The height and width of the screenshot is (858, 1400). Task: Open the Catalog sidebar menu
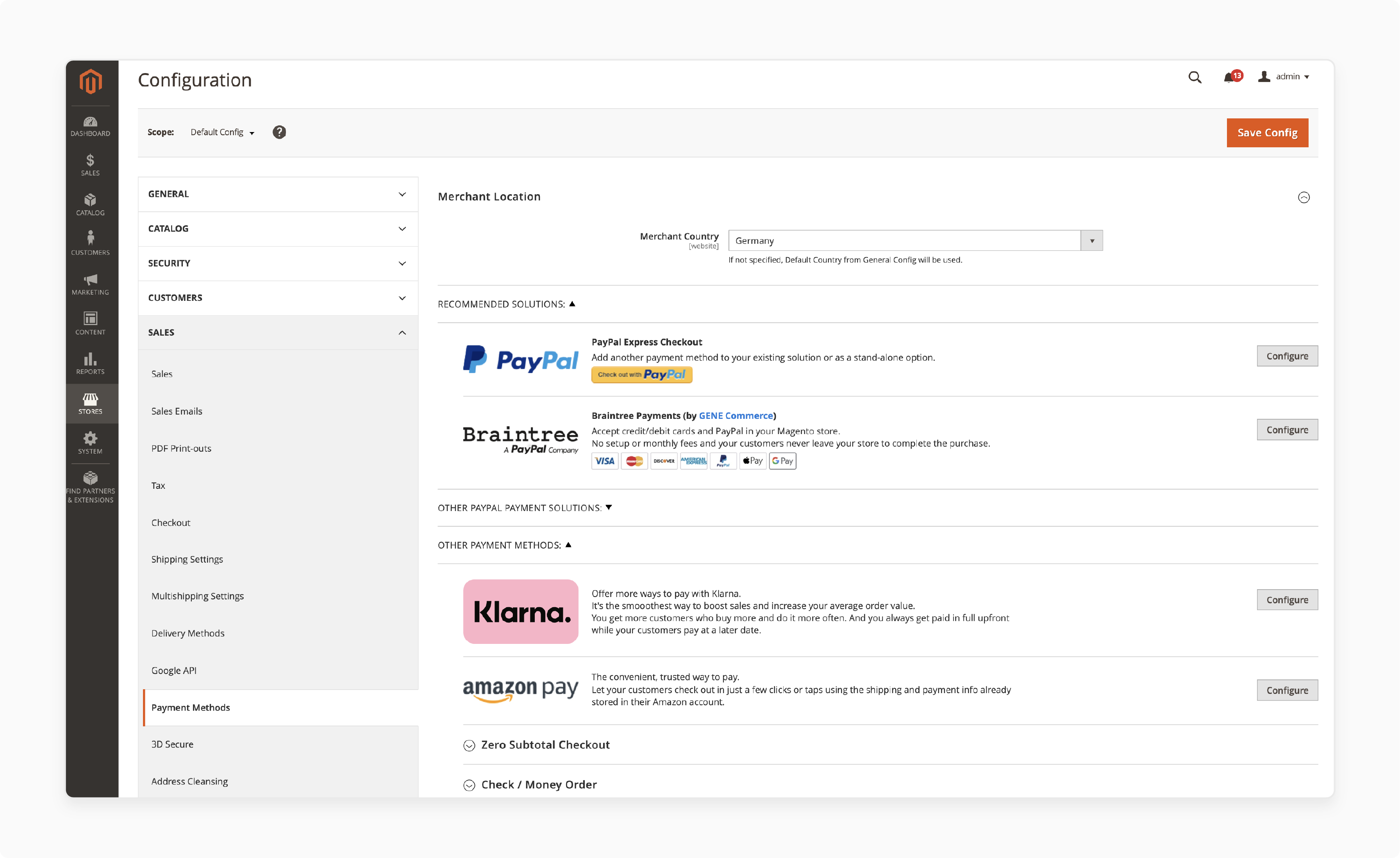[x=90, y=205]
